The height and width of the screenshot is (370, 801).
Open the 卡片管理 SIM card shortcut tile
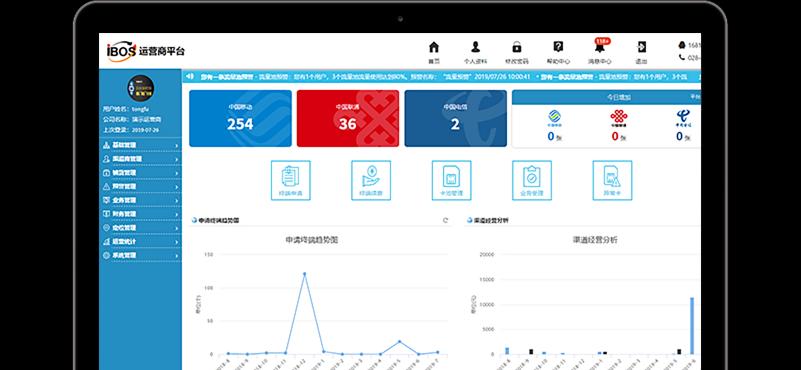(452, 180)
